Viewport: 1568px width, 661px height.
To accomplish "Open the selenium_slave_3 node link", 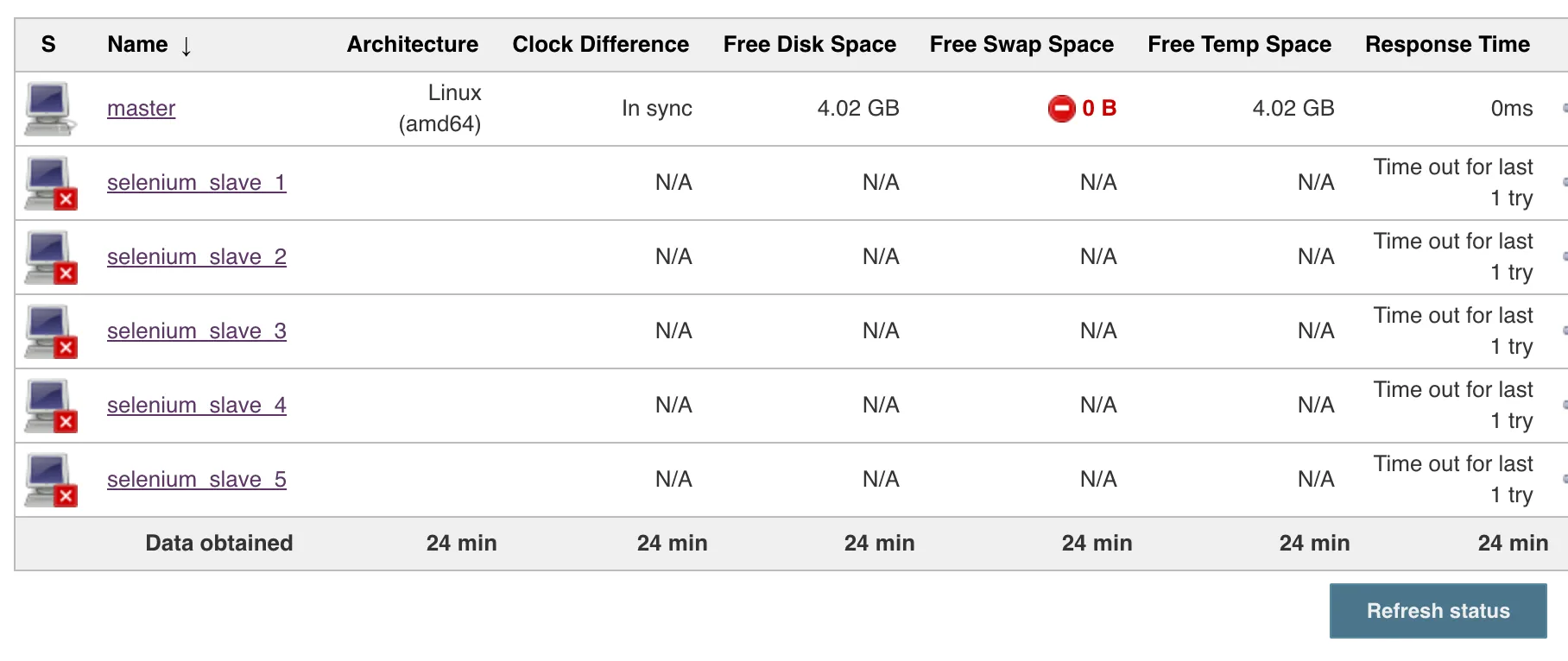I will coord(196,331).
